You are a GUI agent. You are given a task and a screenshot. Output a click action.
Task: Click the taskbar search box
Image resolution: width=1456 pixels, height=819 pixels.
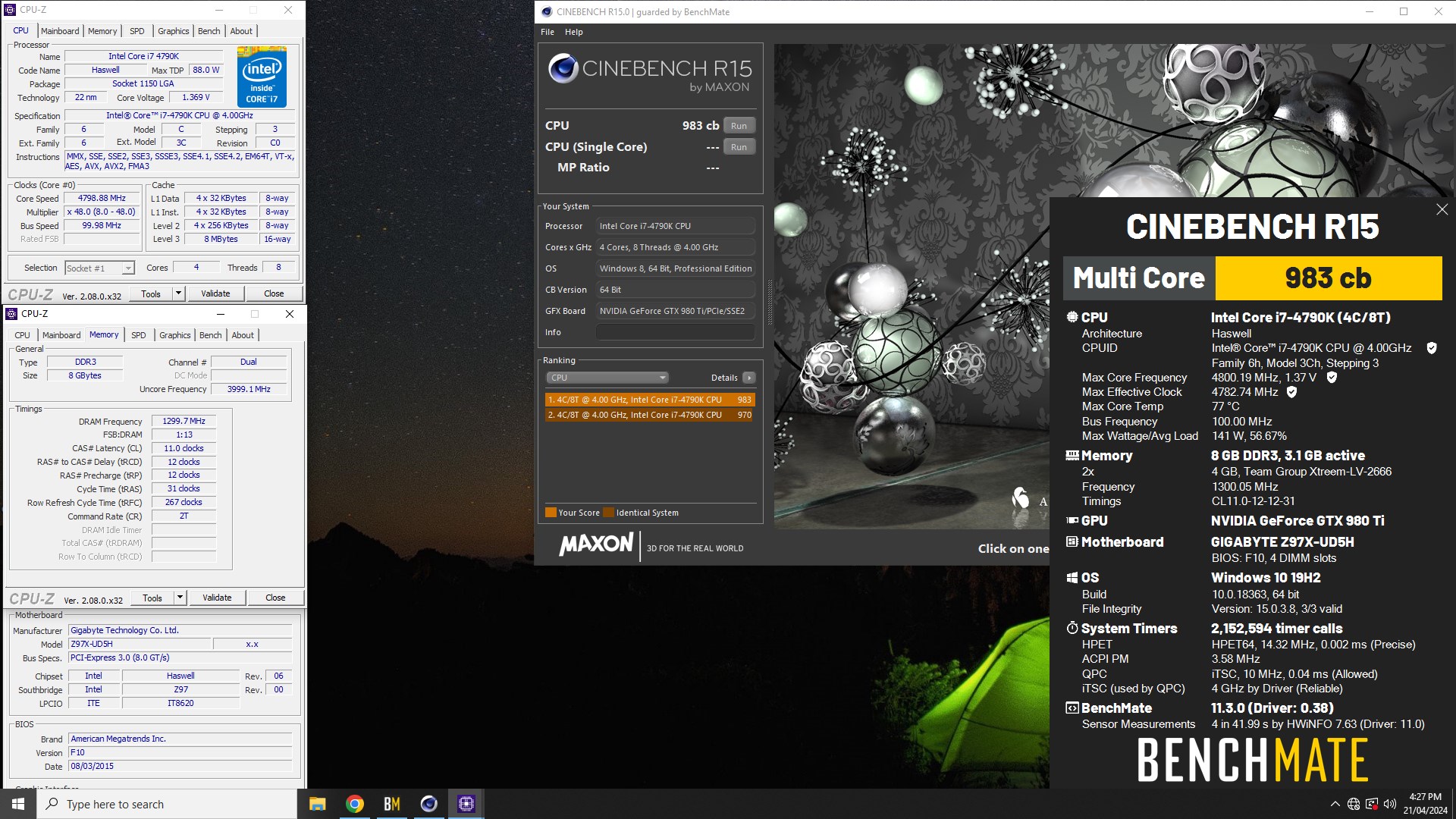click(167, 804)
